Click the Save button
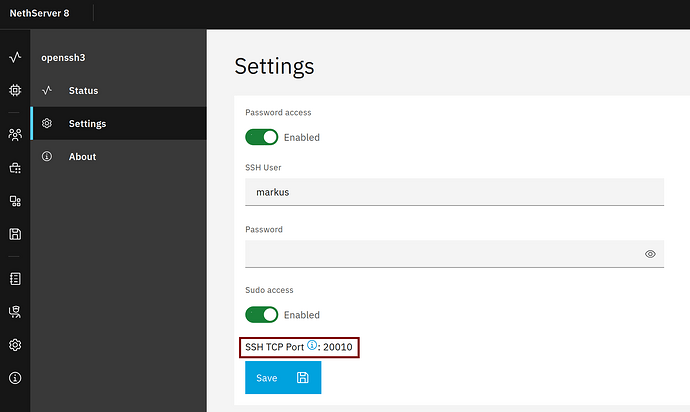The height and width of the screenshot is (412, 690). click(283, 378)
